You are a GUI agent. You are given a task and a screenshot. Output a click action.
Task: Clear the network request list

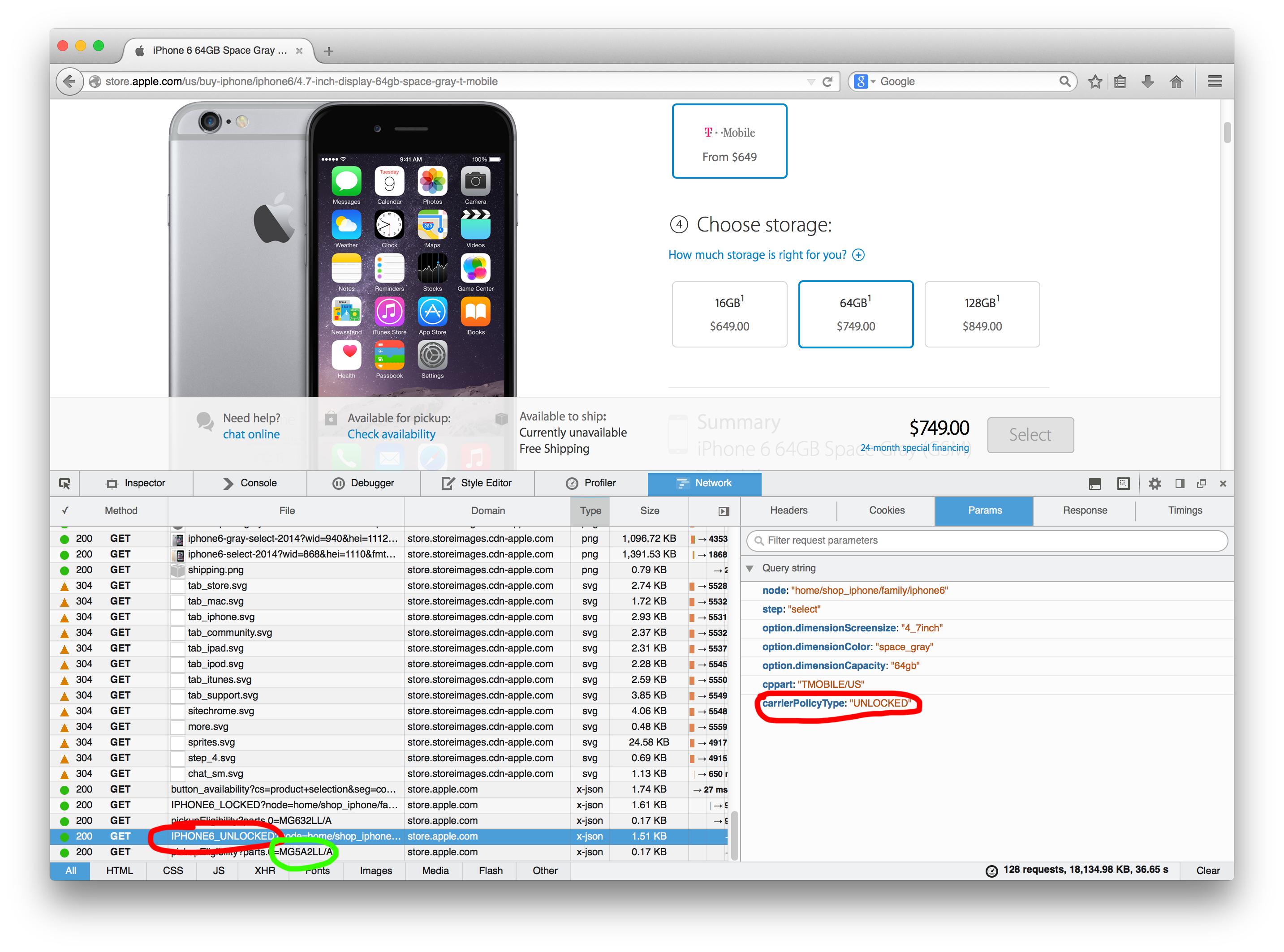point(1207,871)
